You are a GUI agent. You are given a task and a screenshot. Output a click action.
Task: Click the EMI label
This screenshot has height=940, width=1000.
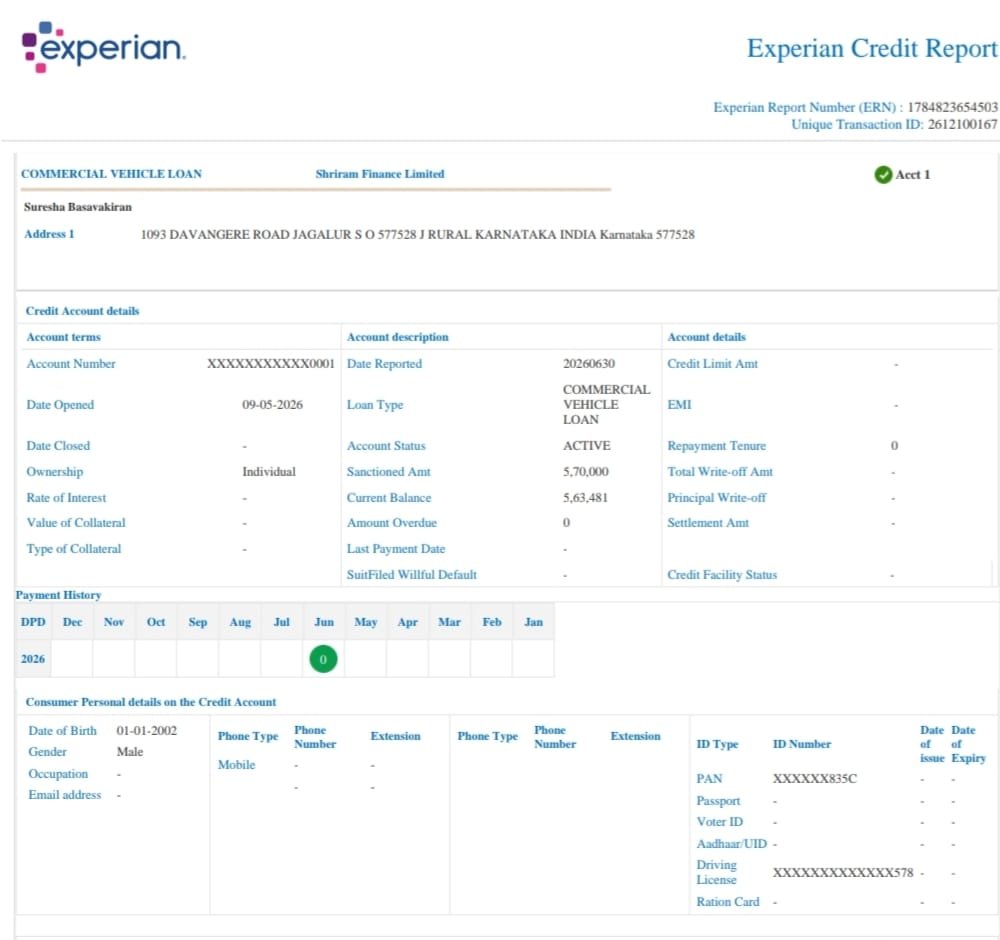679,404
